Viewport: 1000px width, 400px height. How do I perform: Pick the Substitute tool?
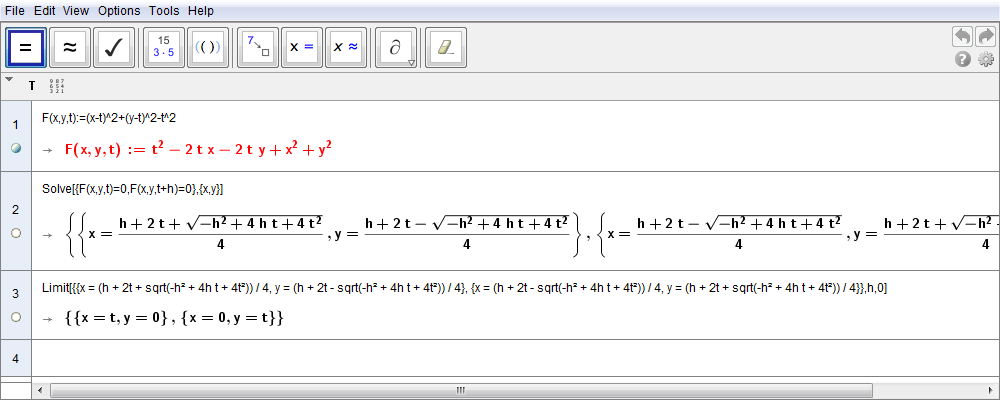258,47
